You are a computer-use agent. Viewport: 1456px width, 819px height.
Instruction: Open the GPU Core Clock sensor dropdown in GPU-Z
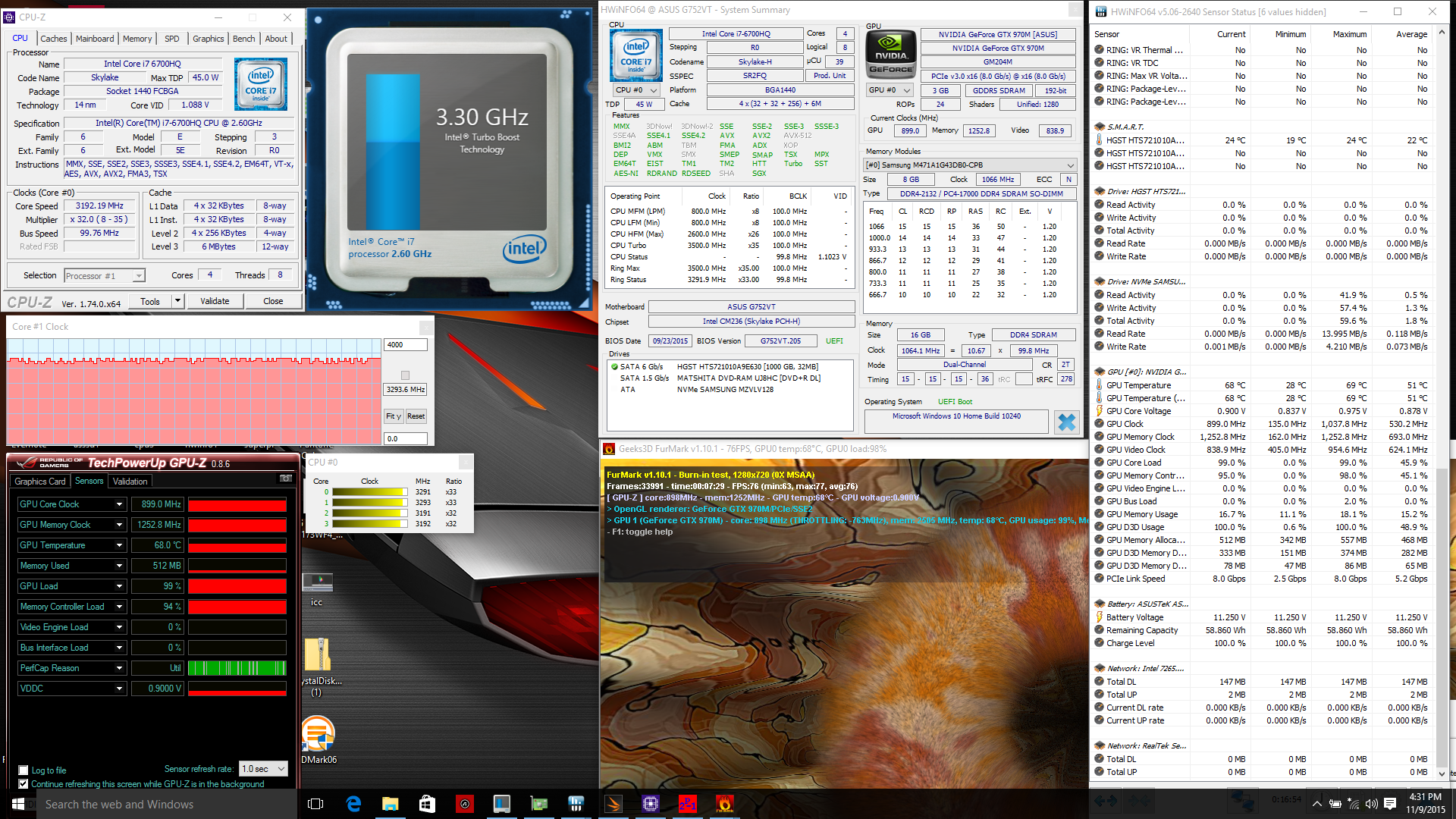pyautogui.click(x=119, y=504)
